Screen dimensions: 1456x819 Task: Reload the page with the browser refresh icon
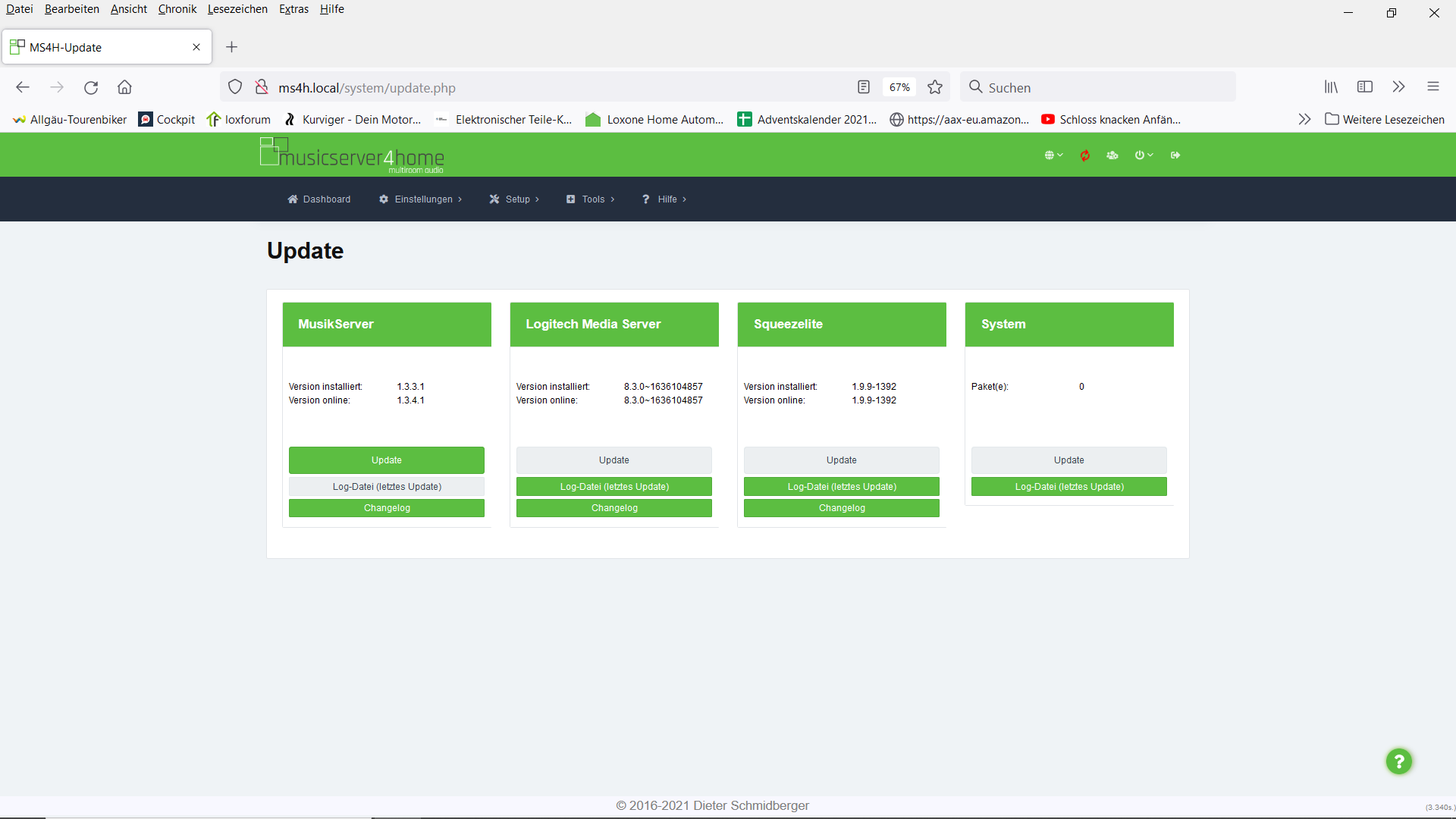click(91, 87)
